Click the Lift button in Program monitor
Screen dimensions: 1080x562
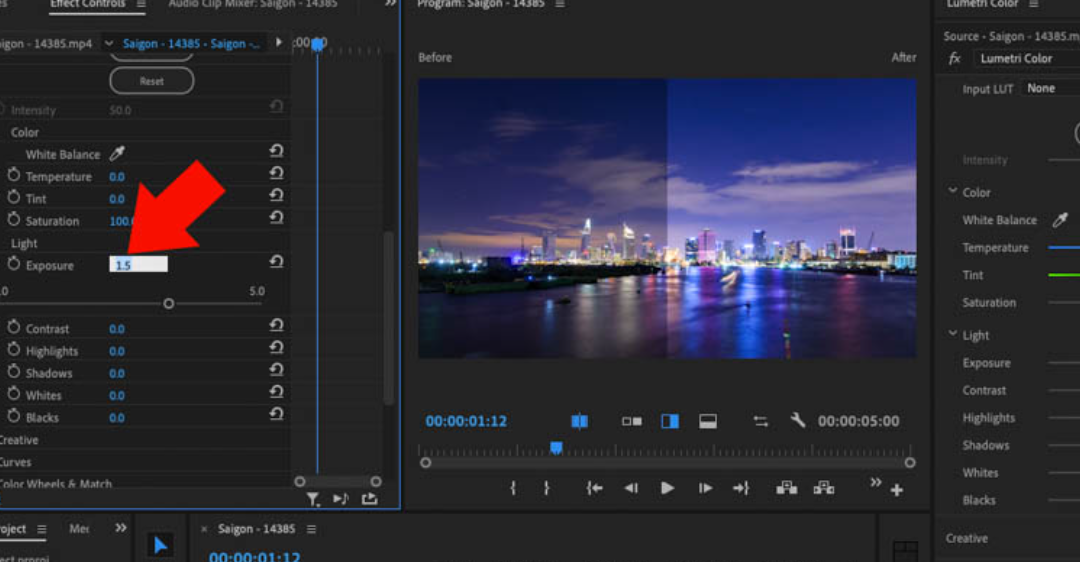tap(787, 488)
